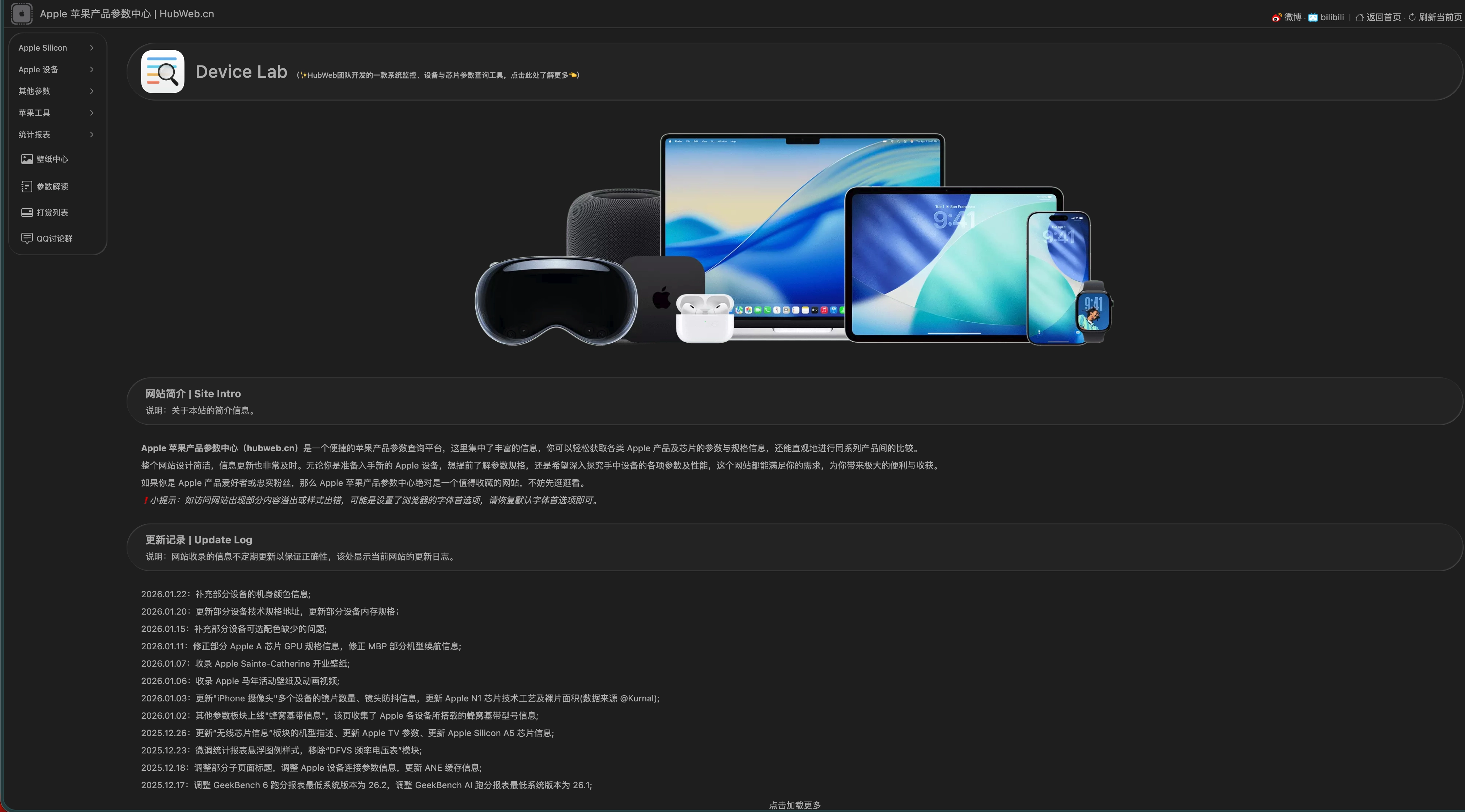The height and width of the screenshot is (812, 1465).
Task: Click 点击加载更多 to load more logs
Action: (x=794, y=805)
